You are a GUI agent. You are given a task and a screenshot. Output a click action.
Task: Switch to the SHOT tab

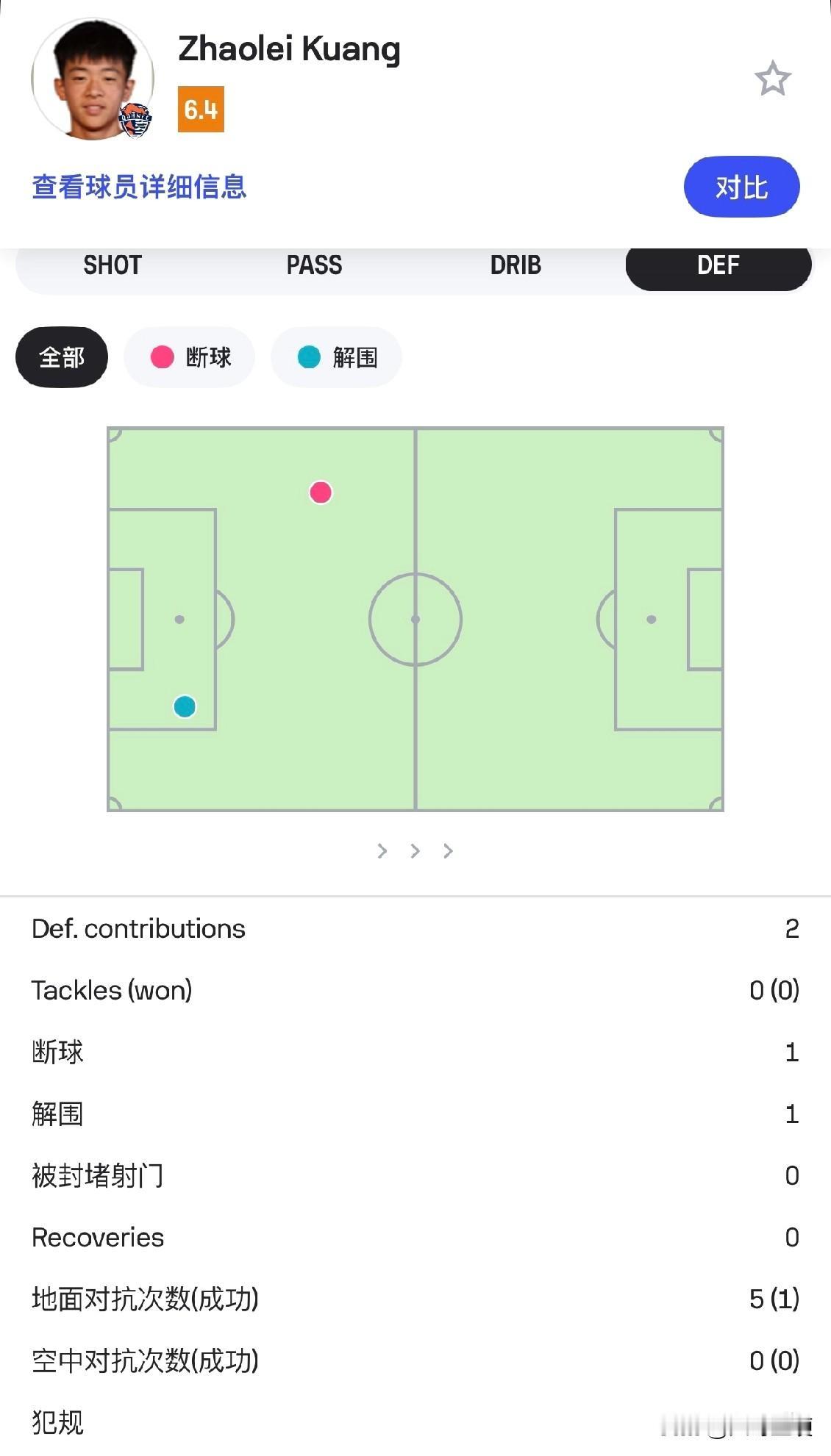112,265
